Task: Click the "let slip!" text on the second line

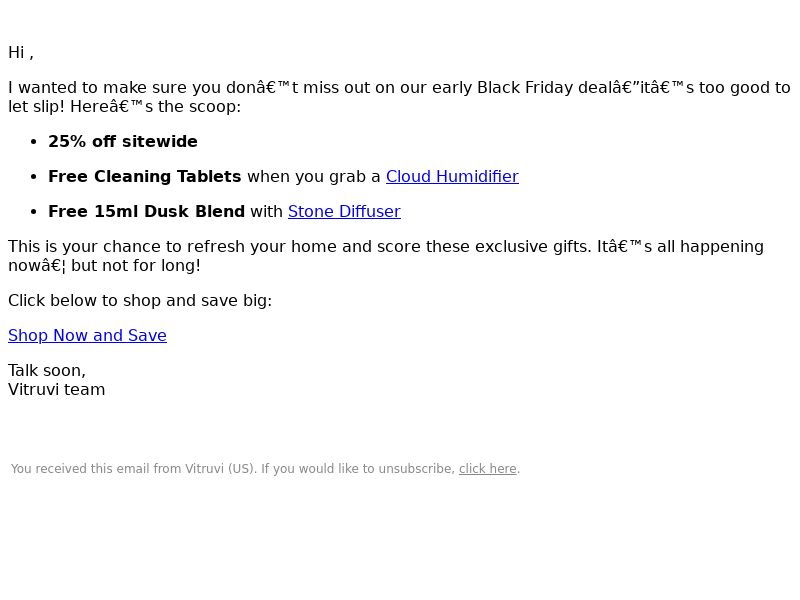Action: [x=36, y=107]
